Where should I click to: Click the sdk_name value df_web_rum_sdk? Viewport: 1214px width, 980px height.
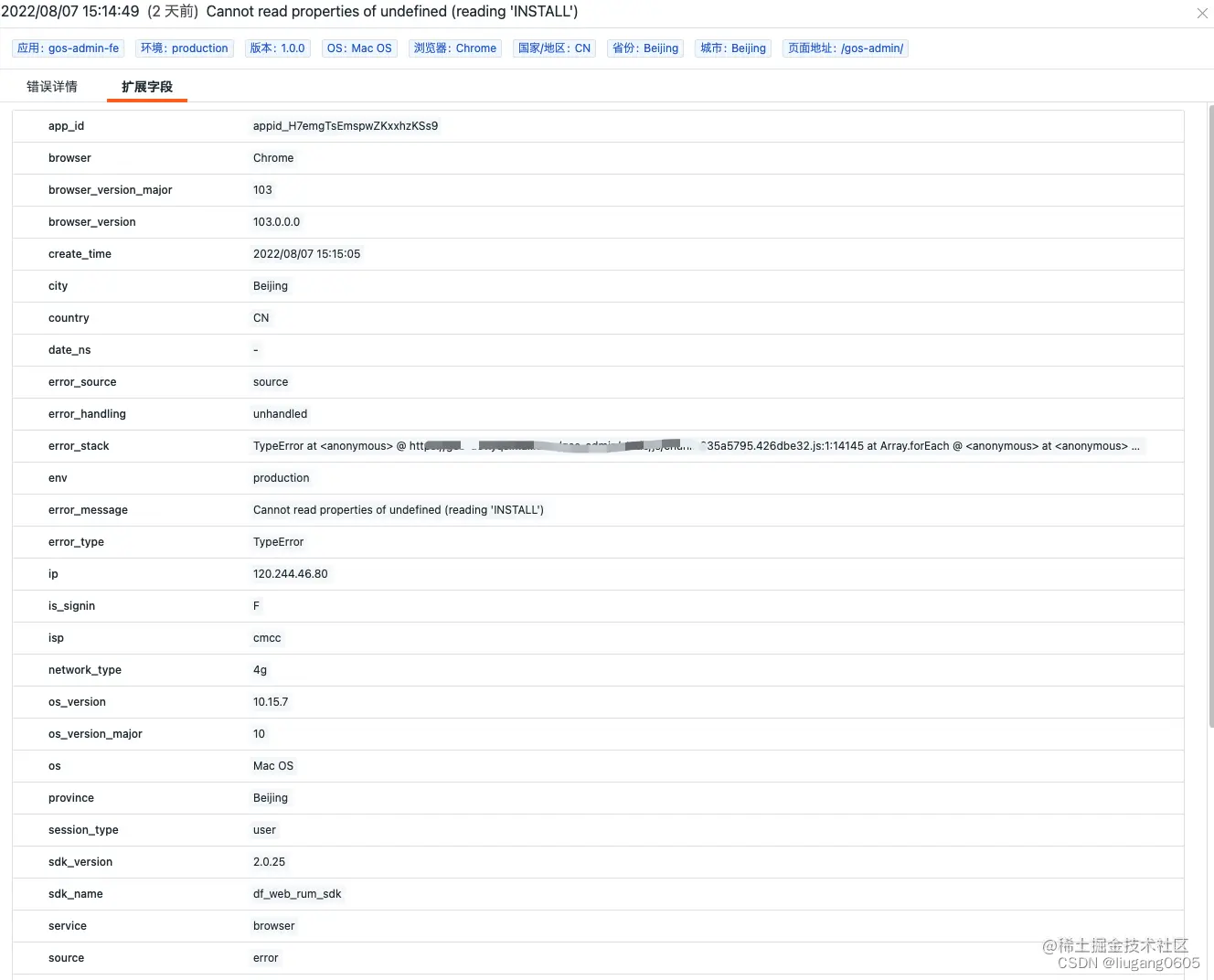297,894
